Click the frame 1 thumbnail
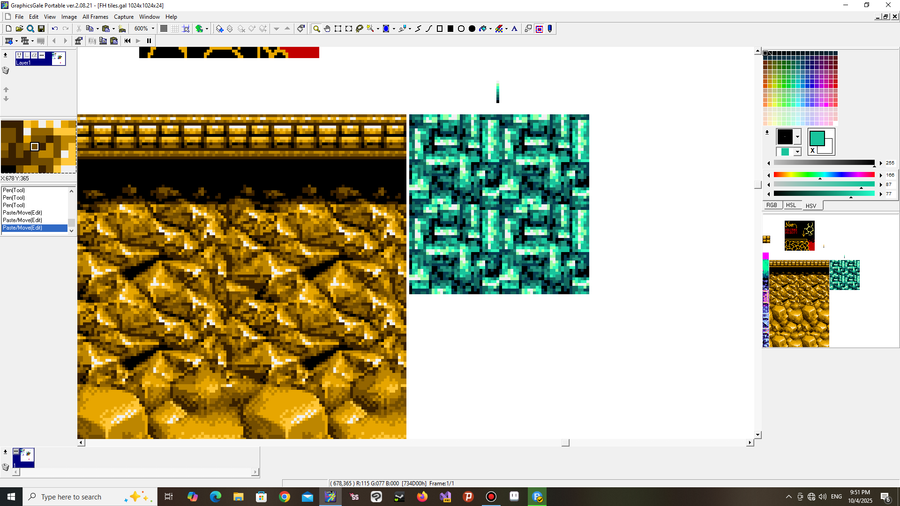The image size is (900, 506). (24, 457)
